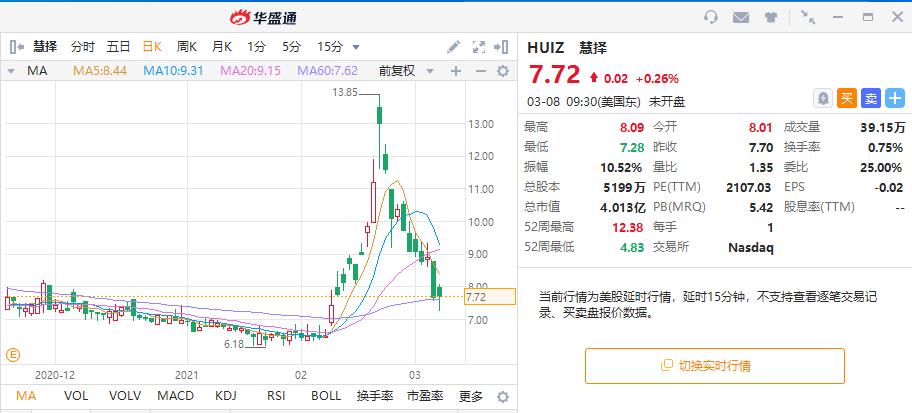Open the 前复权 adjustment dropdown
912x413 pixels.
click(x=404, y=71)
